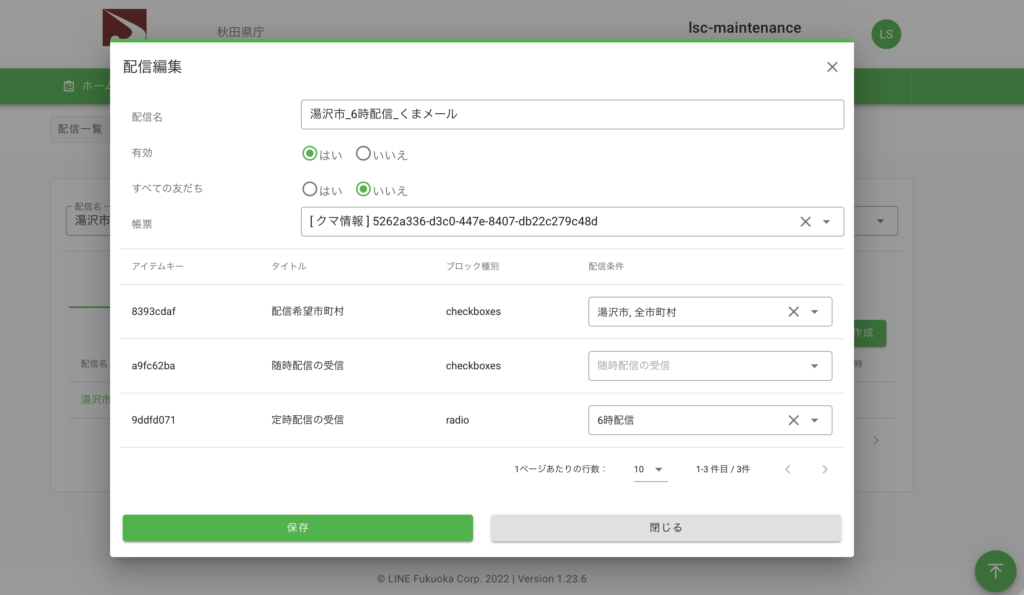Clear the 6時配信 condition value
The width and height of the screenshot is (1024, 595).
[x=793, y=420]
